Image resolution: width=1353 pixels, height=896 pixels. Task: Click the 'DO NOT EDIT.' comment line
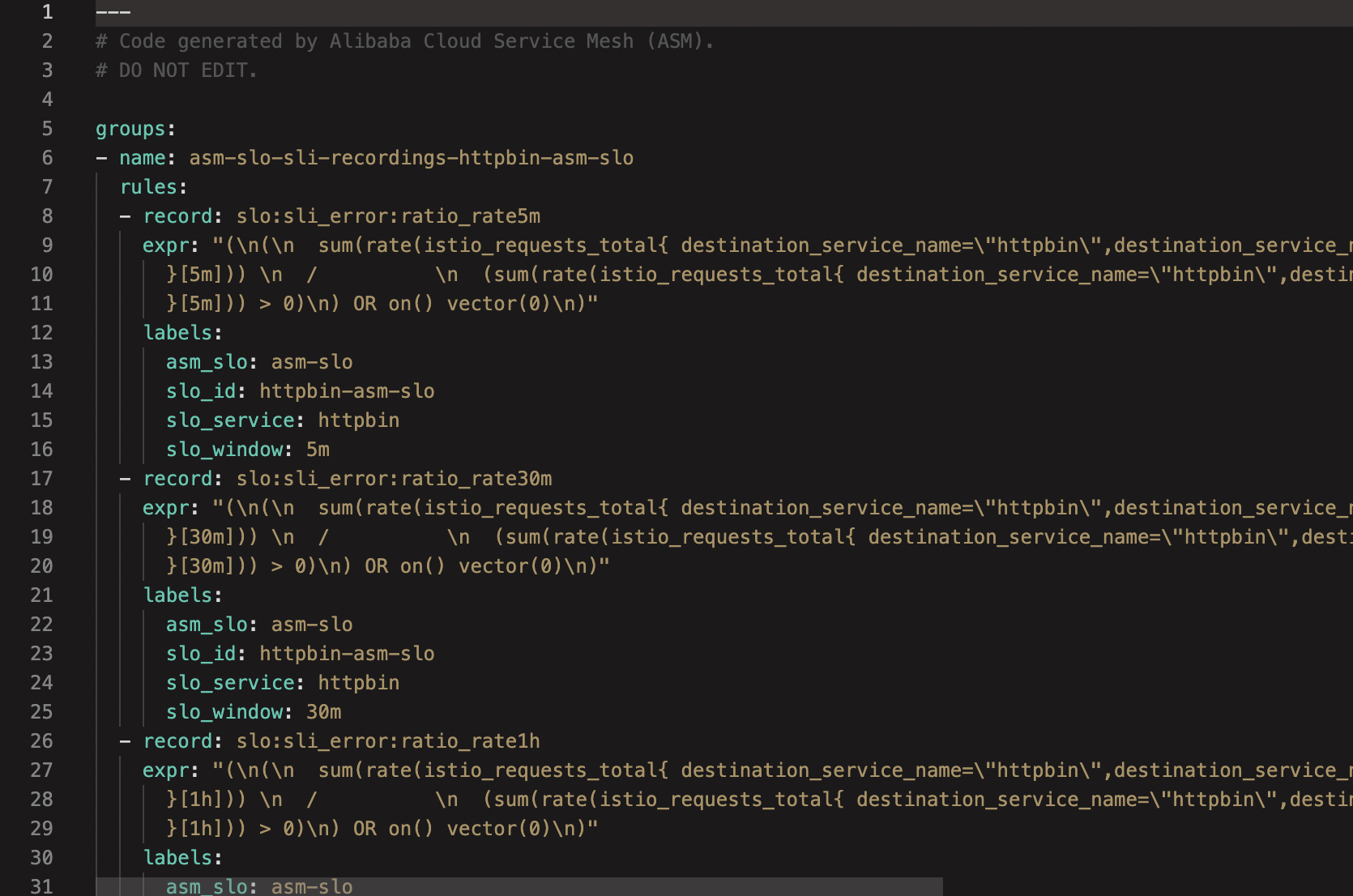point(177,70)
